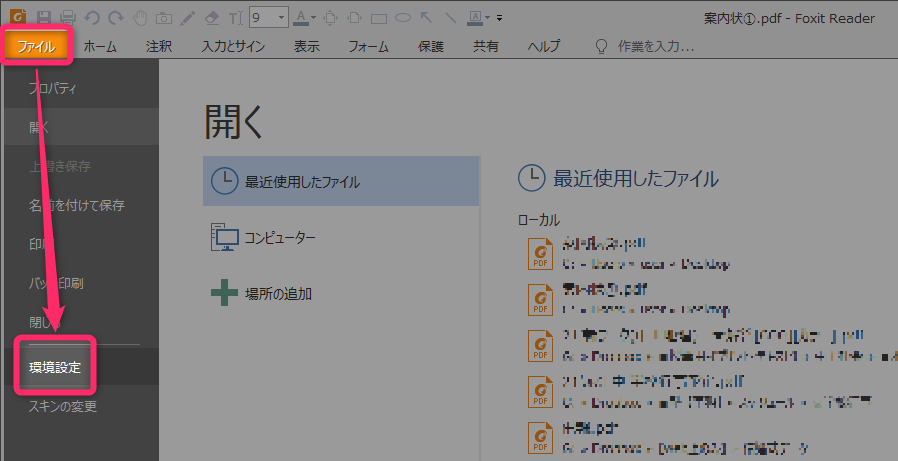Click the Save icon in quick access toolbar
Viewport: 898px width, 461px height.
coord(43,17)
